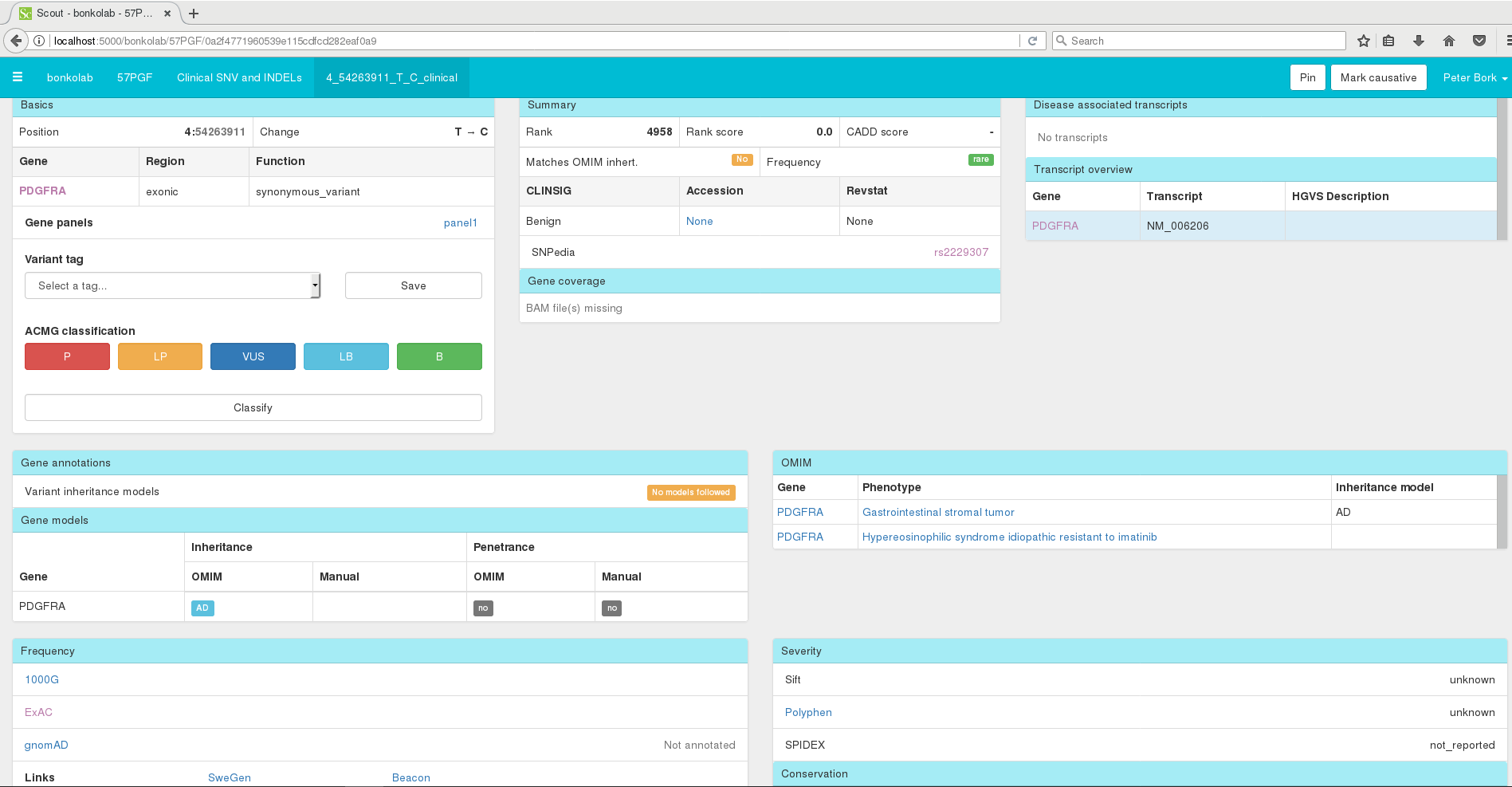
Task: Go to homepage via home icon
Action: pos(1448,41)
